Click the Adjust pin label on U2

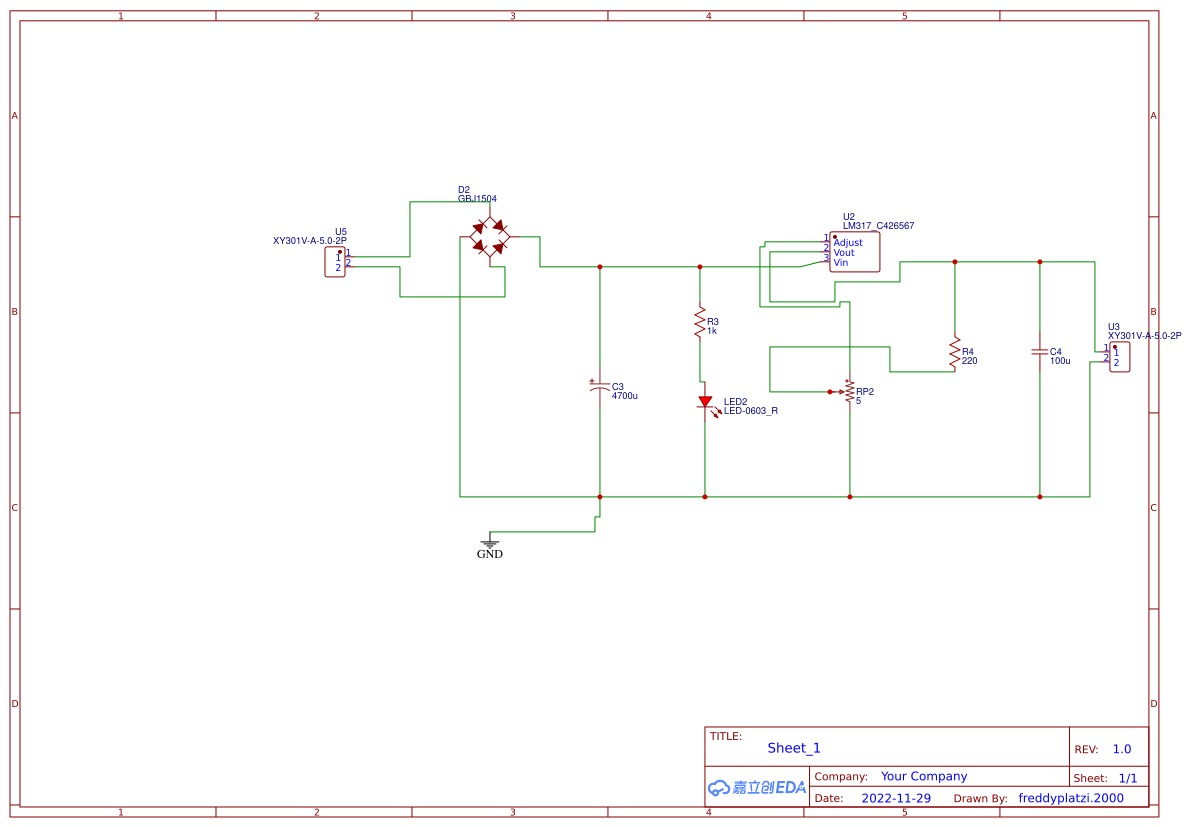(x=847, y=242)
